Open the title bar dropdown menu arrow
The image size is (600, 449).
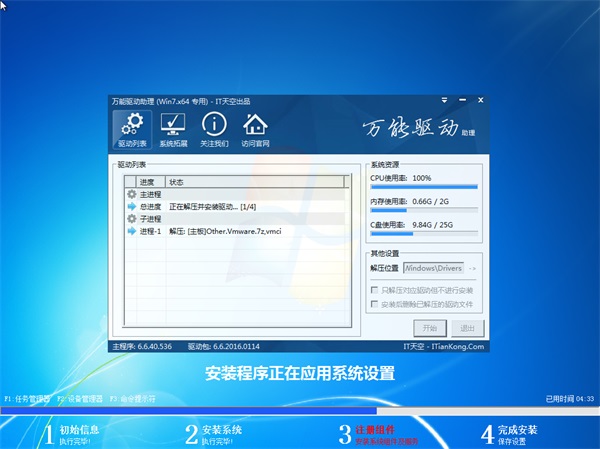point(444,102)
